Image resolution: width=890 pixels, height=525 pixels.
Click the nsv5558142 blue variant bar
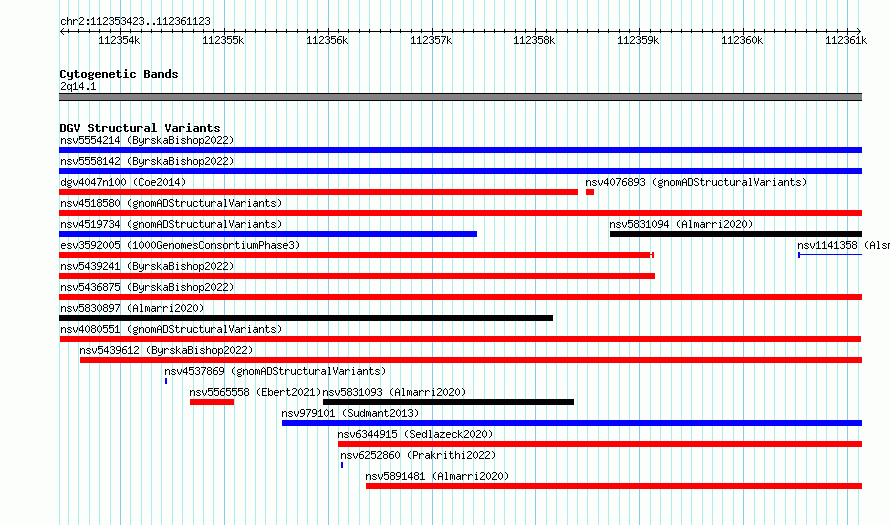tap(460, 171)
